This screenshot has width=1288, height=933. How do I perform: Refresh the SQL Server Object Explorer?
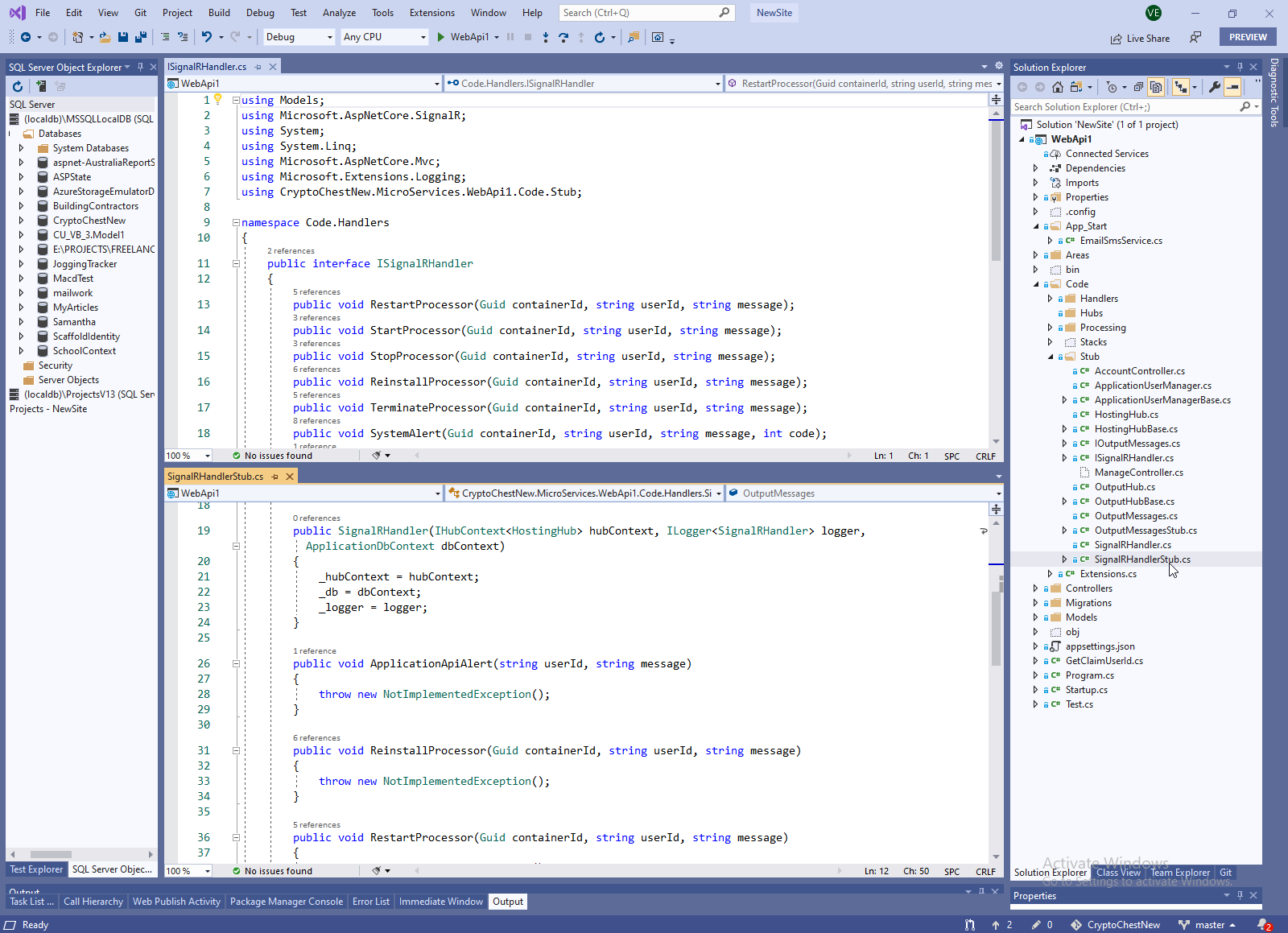[x=18, y=86]
